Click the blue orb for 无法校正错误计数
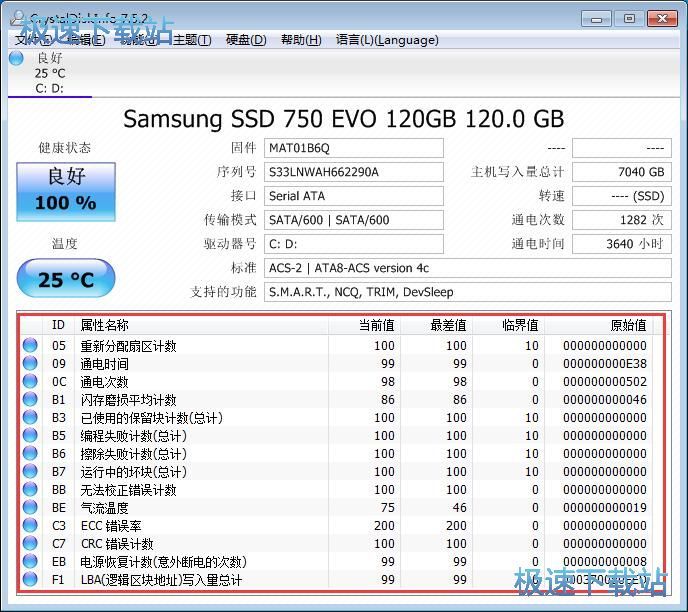 [x=30, y=490]
